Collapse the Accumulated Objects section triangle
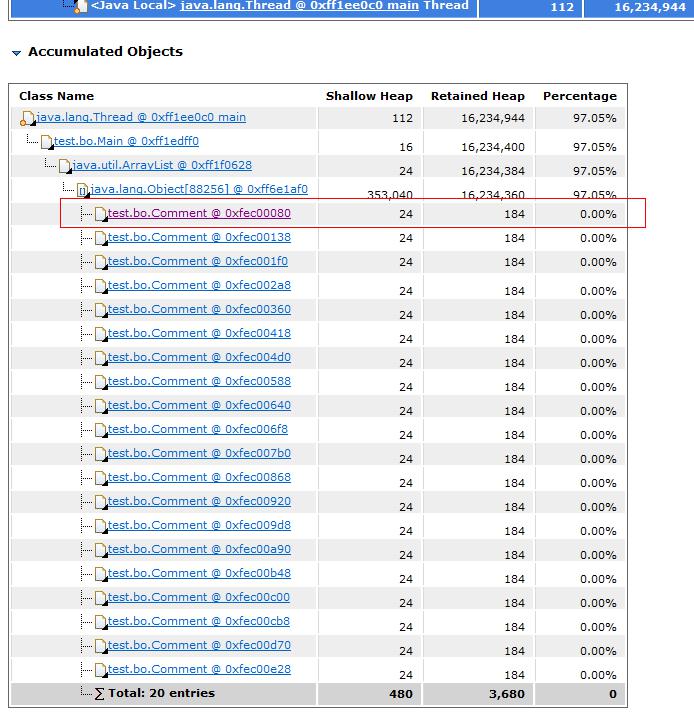Viewport: 694px width, 720px height. click(17, 53)
